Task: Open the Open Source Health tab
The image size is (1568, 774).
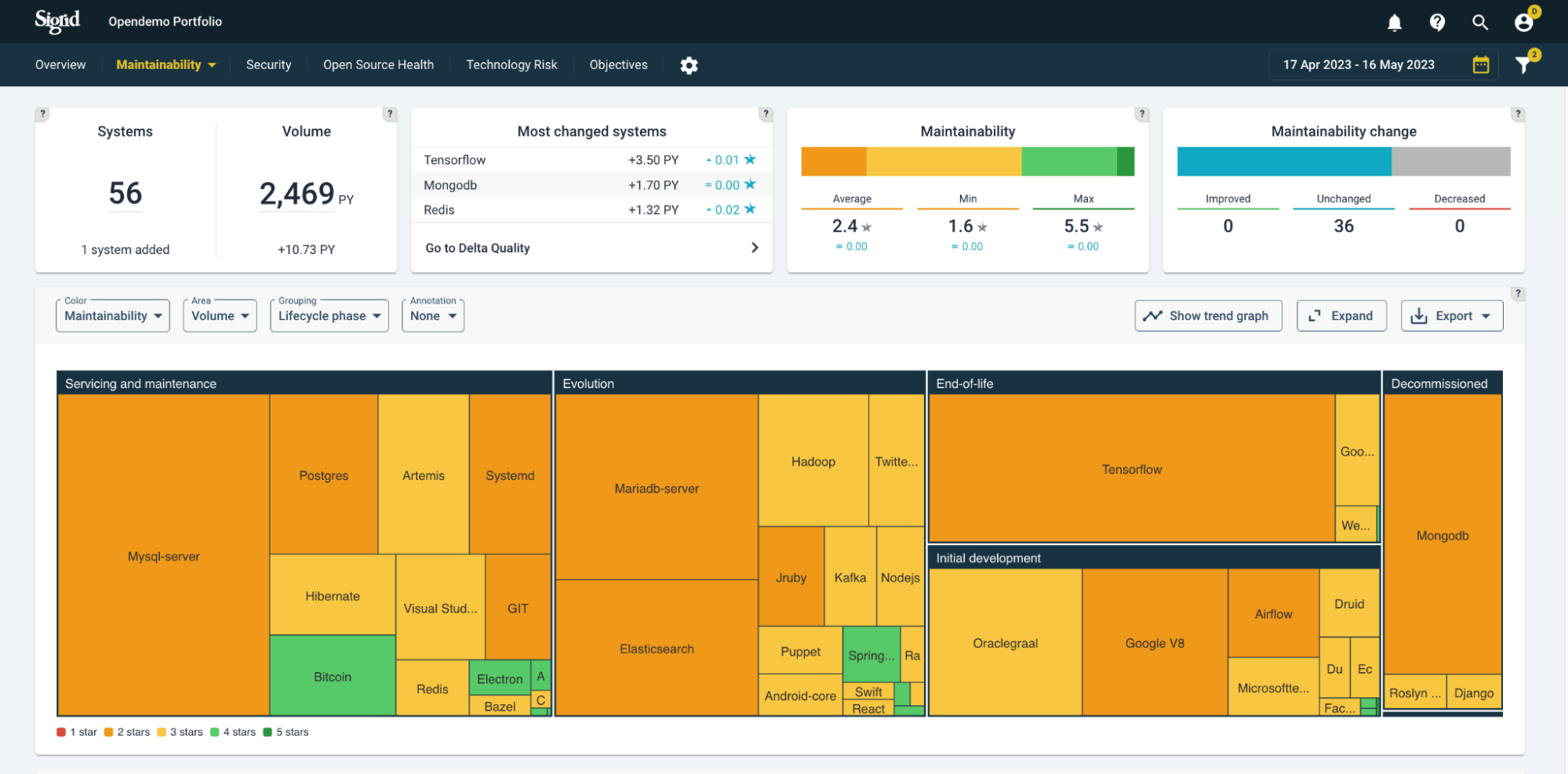Action: click(x=378, y=65)
